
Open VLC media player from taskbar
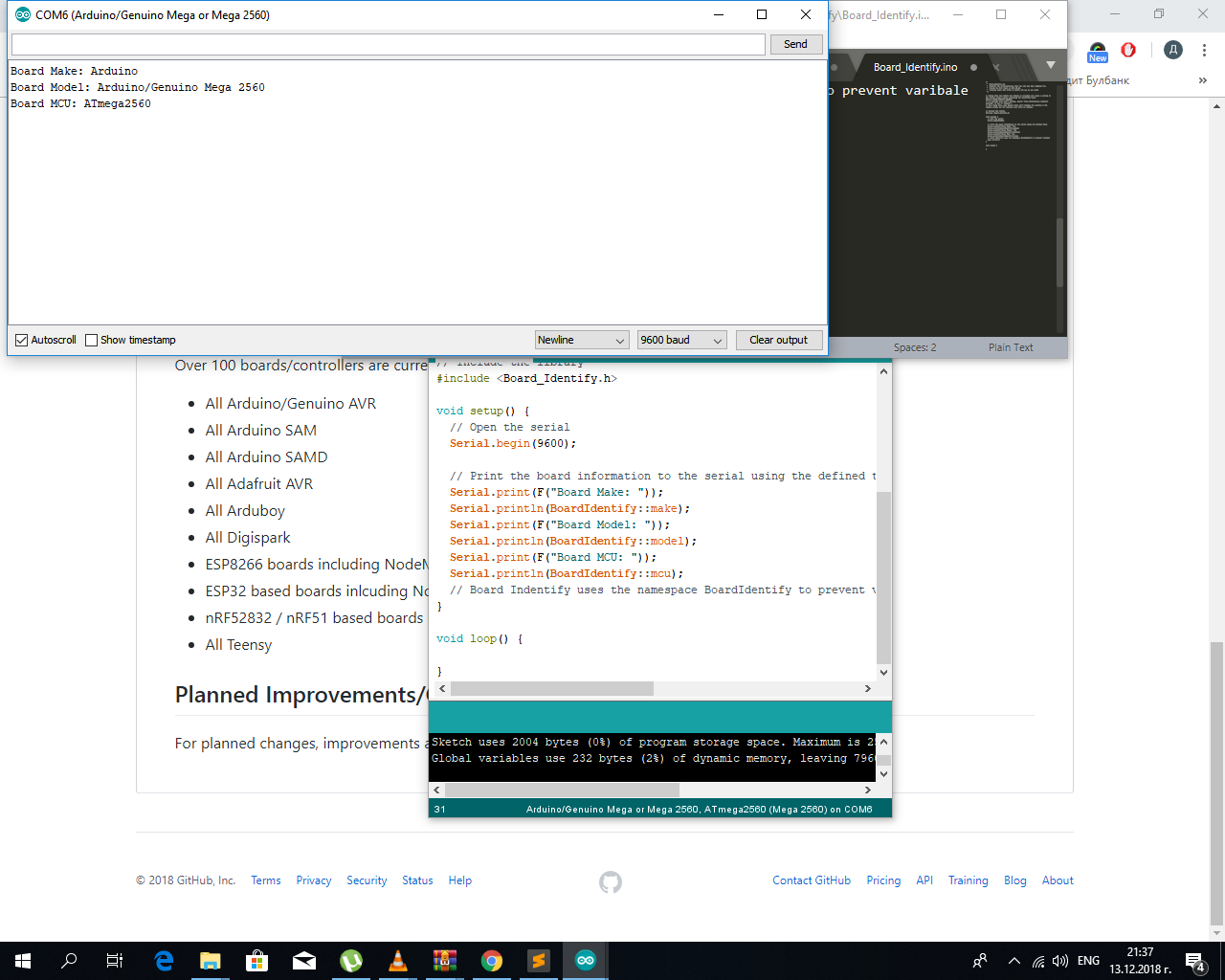pos(398,961)
